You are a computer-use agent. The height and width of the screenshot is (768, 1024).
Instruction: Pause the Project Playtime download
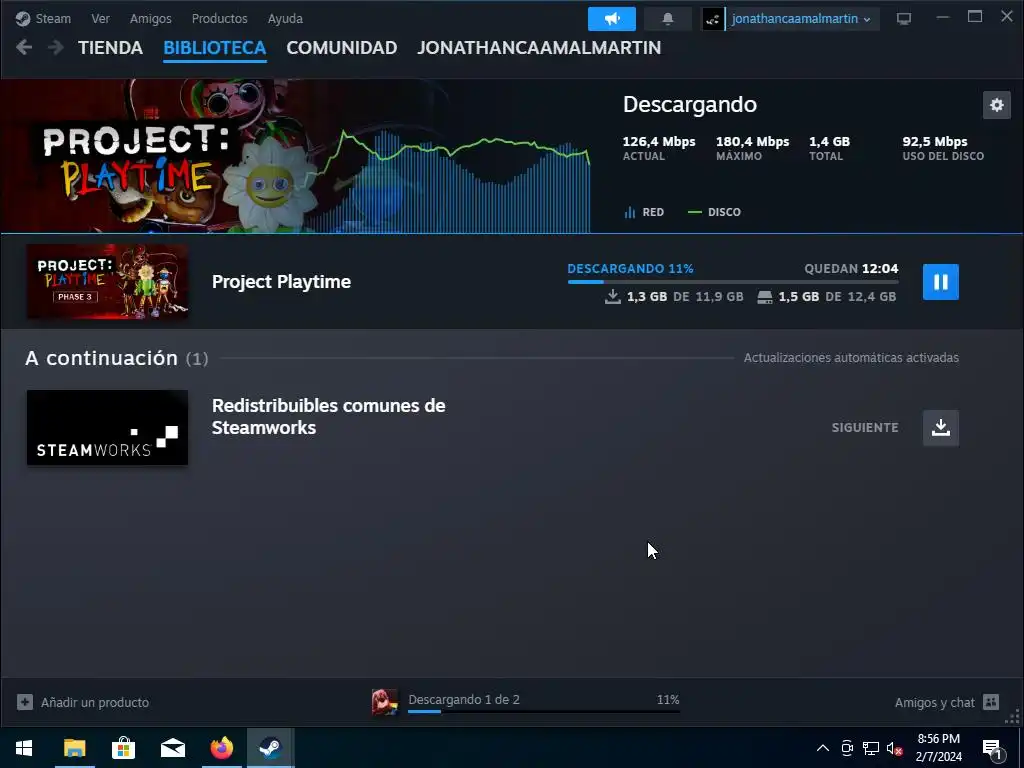tap(940, 282)
